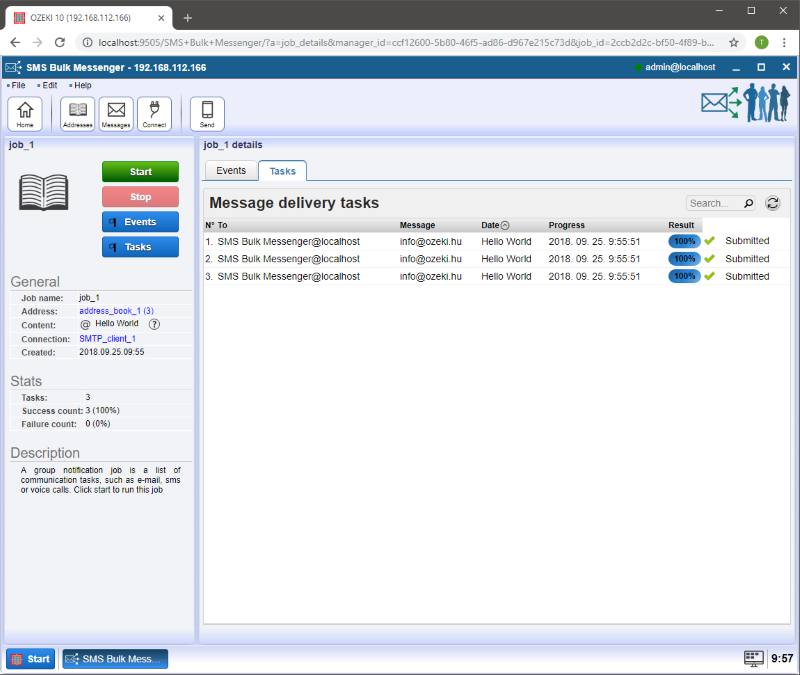Open the Help menu
The height and width of the screenshot is (675, 800).
(82, 85)
